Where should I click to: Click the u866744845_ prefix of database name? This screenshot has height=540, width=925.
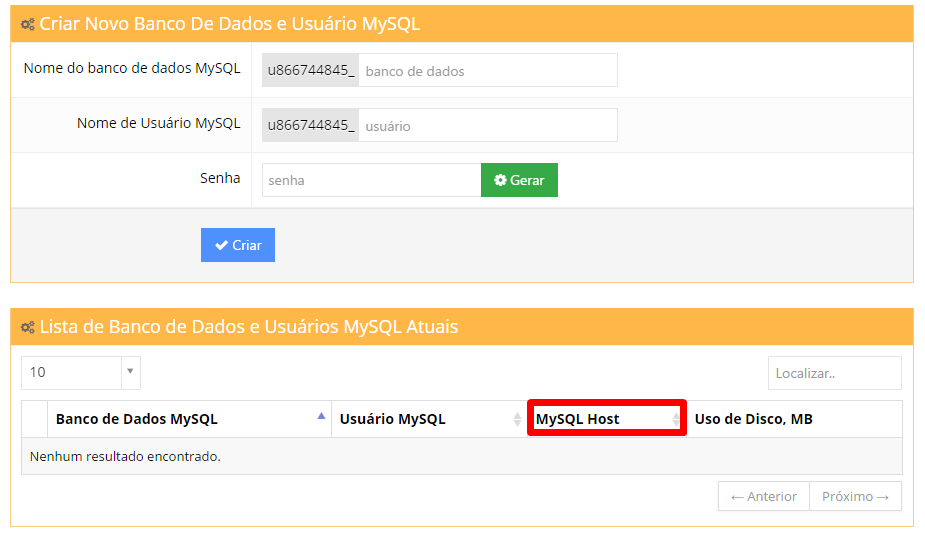(311, 71)
